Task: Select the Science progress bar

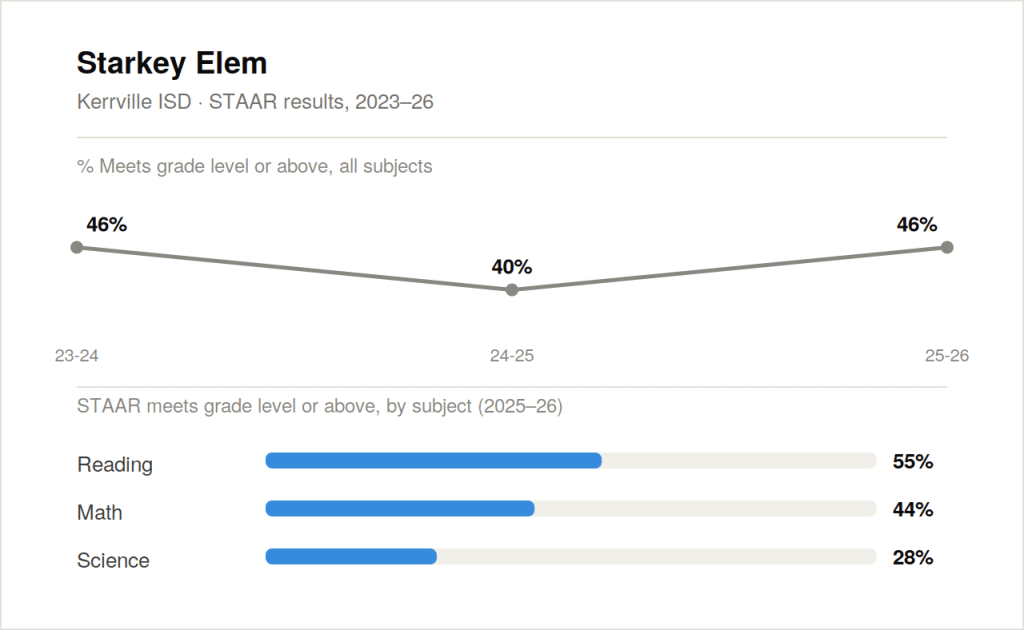Action: [x=571, y=557]
